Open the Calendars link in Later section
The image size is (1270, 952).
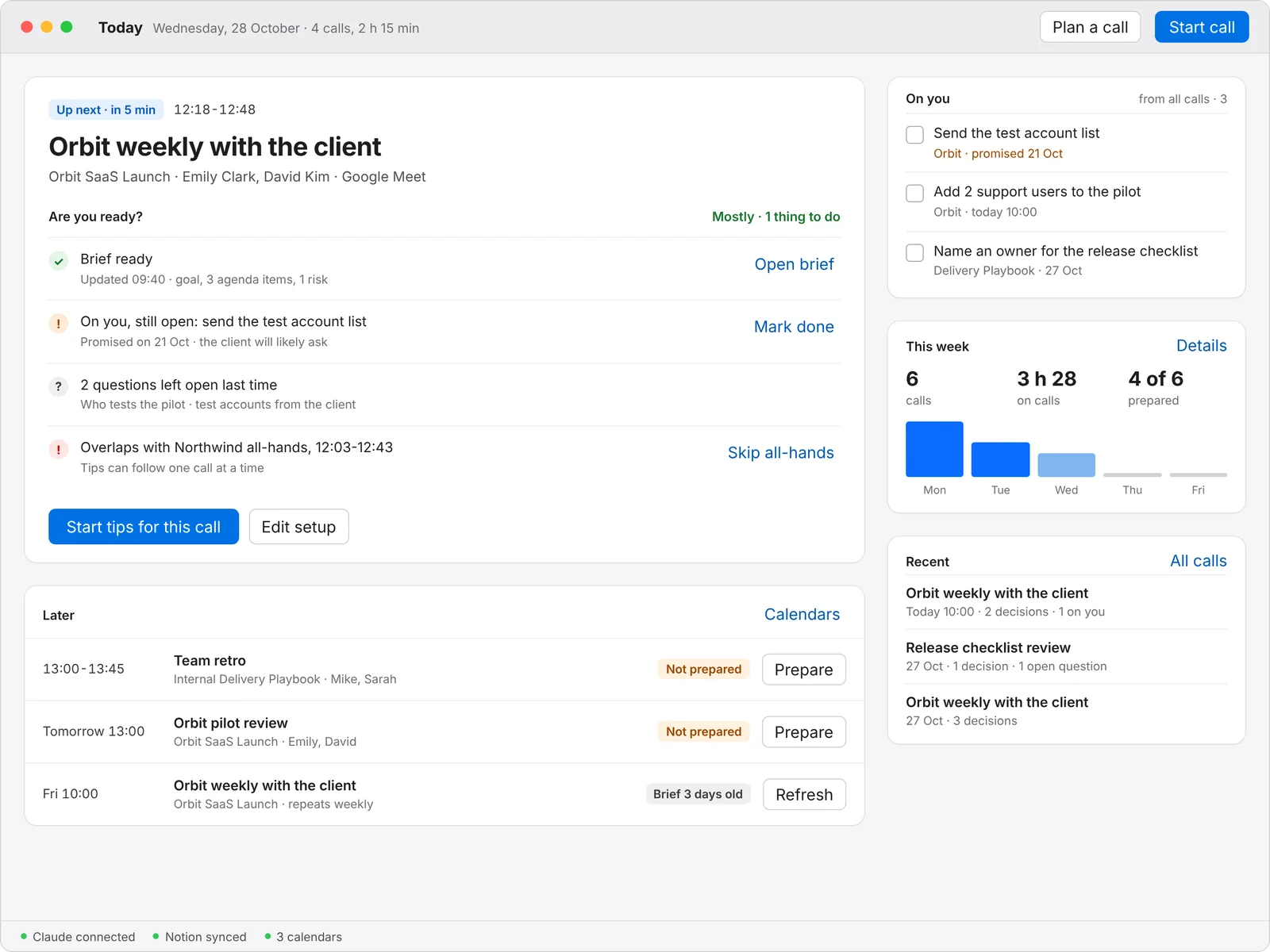802,615
